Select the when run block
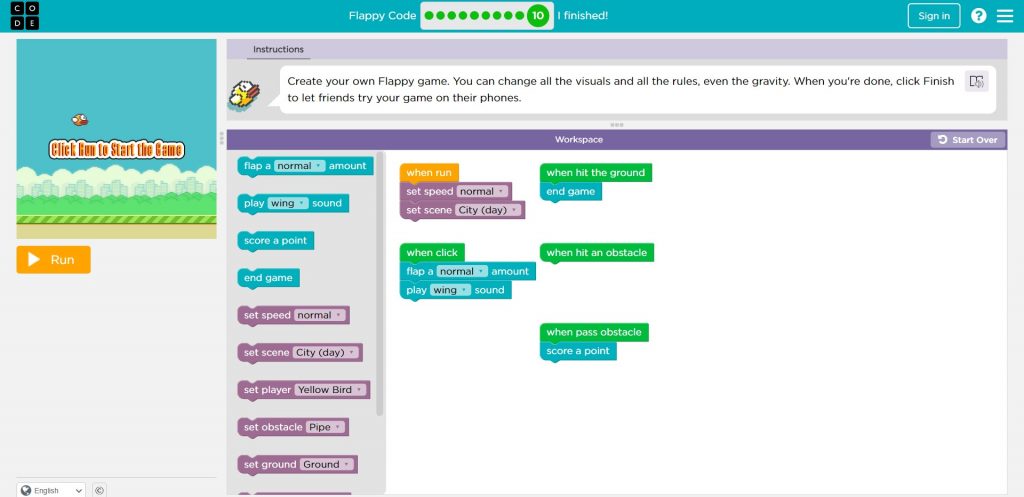 429,172
